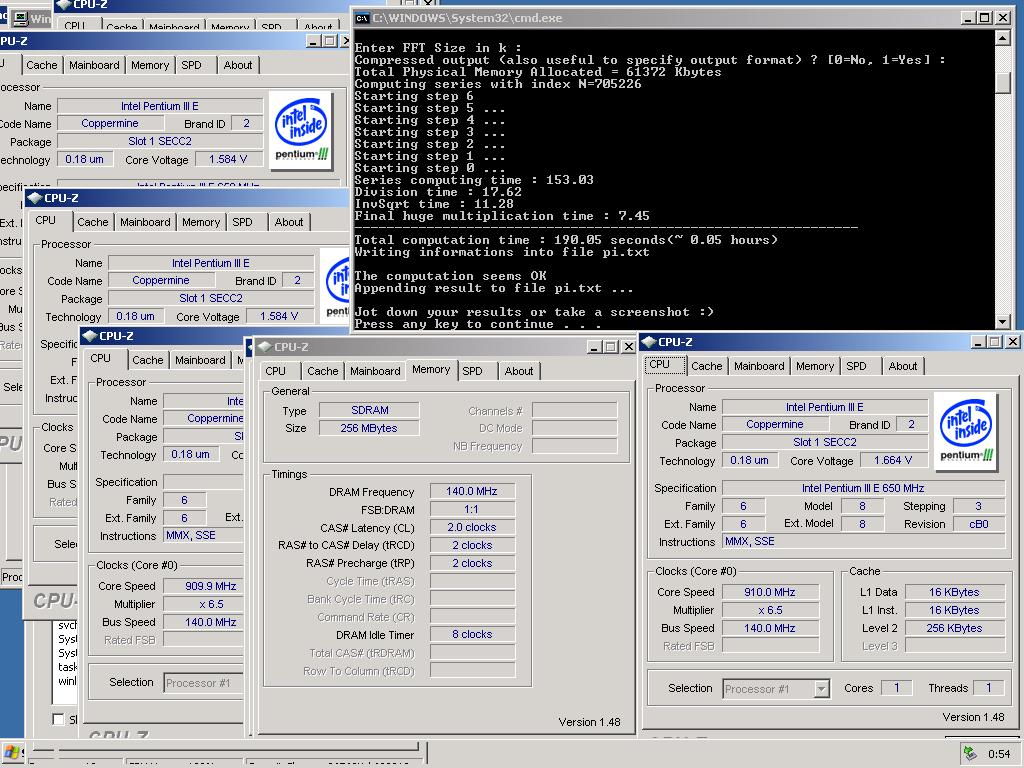Open the SPD tab in the top-left CPU-Z window
The height and width of the screenshot is (768, 1024).
(x=191, y=65)
